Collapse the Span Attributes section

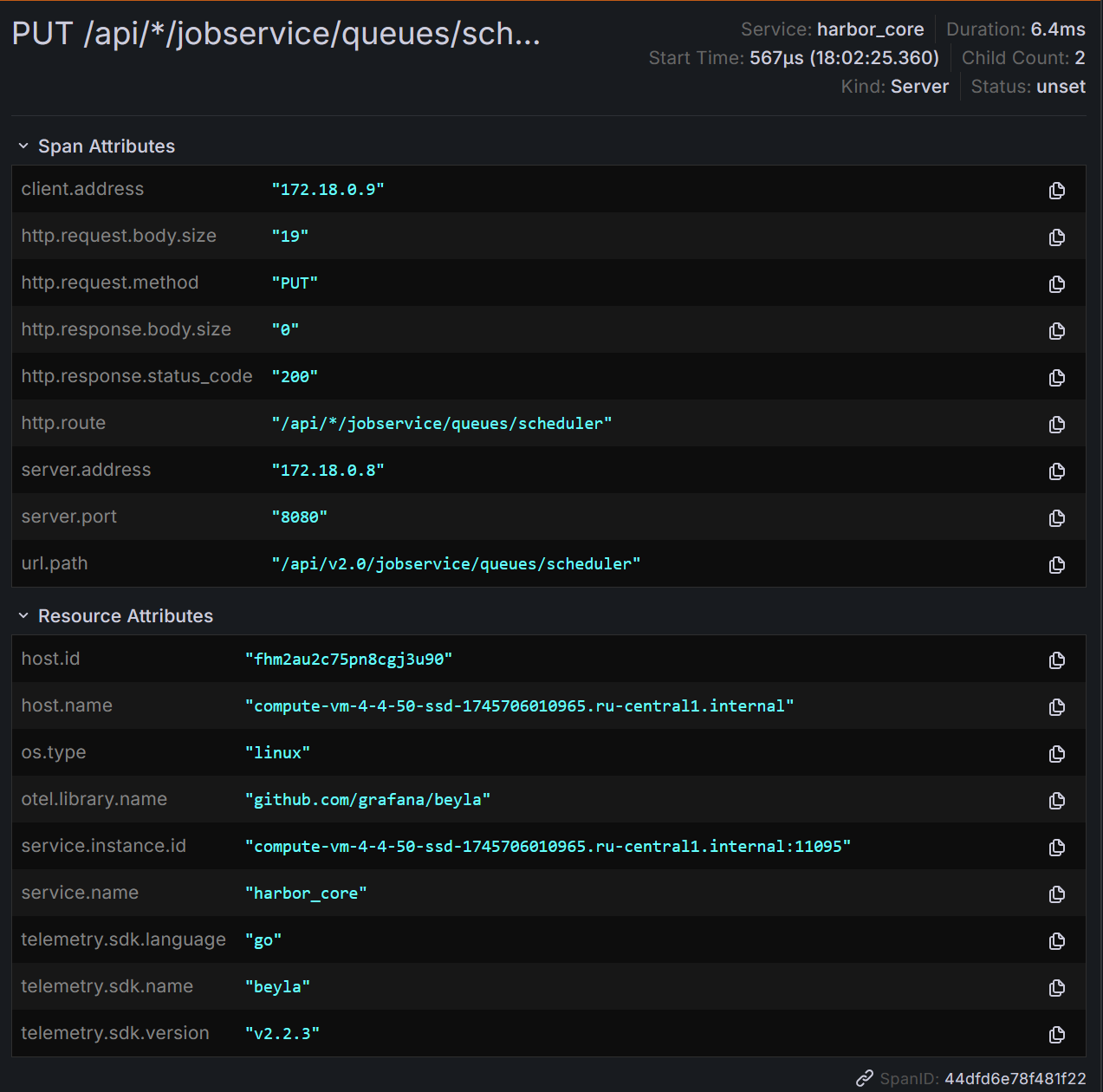pos(23,146)
